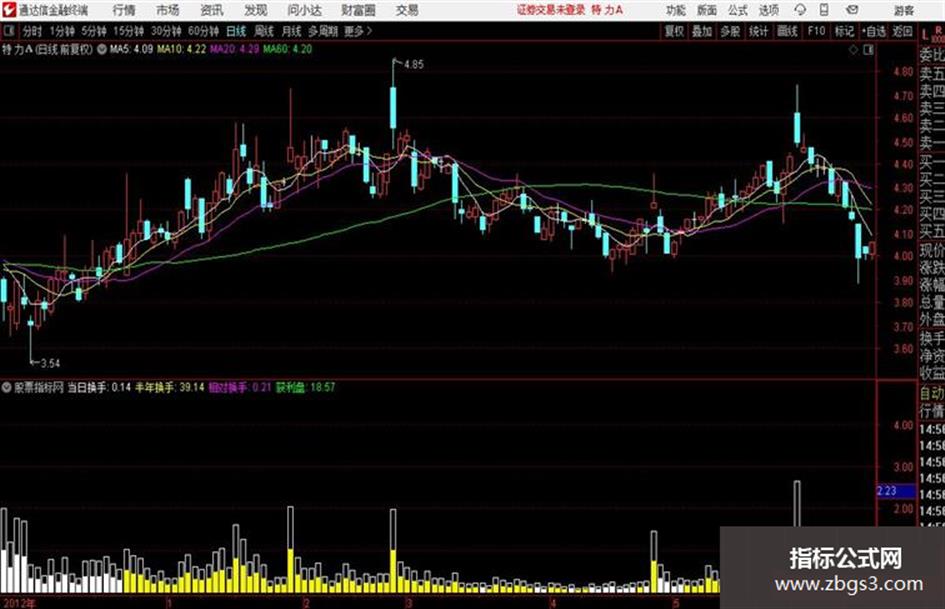Viewport: 945px width, 609px height.
Task: Expand the indicator dropdown next to 特力A title
Action: [x=101, y=49]
